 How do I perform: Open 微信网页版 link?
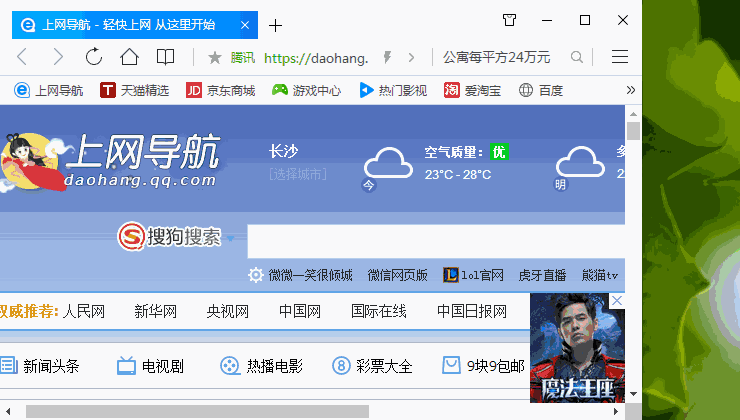(x=397, y=275)
